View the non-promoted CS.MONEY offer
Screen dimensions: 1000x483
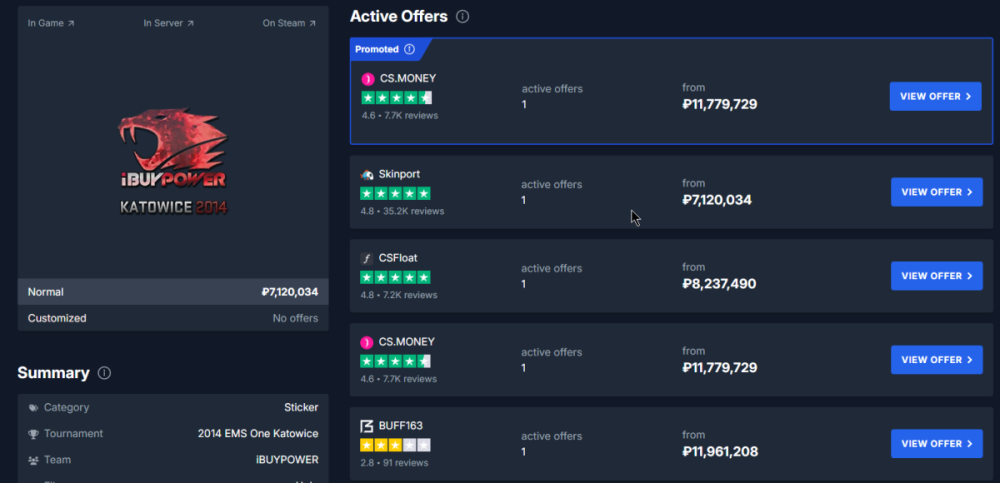[x=937, y=360]
